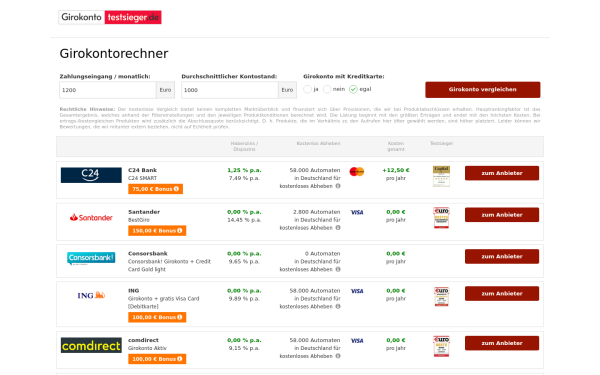Click the 'Testsiegel' column header
600x375 pixels.
point(441,143)
